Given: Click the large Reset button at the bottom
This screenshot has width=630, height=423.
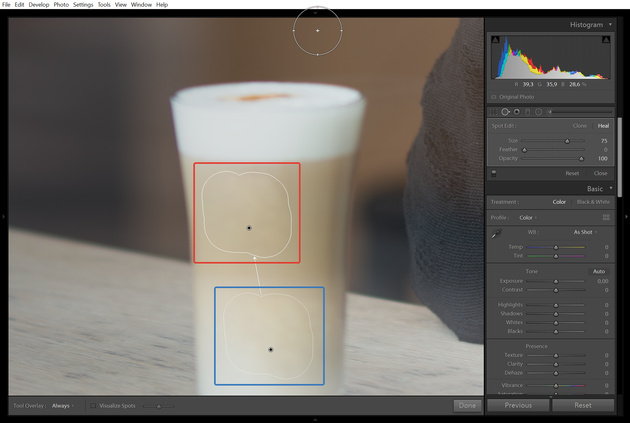Looking at the screenshot, I should coord(583,405).
